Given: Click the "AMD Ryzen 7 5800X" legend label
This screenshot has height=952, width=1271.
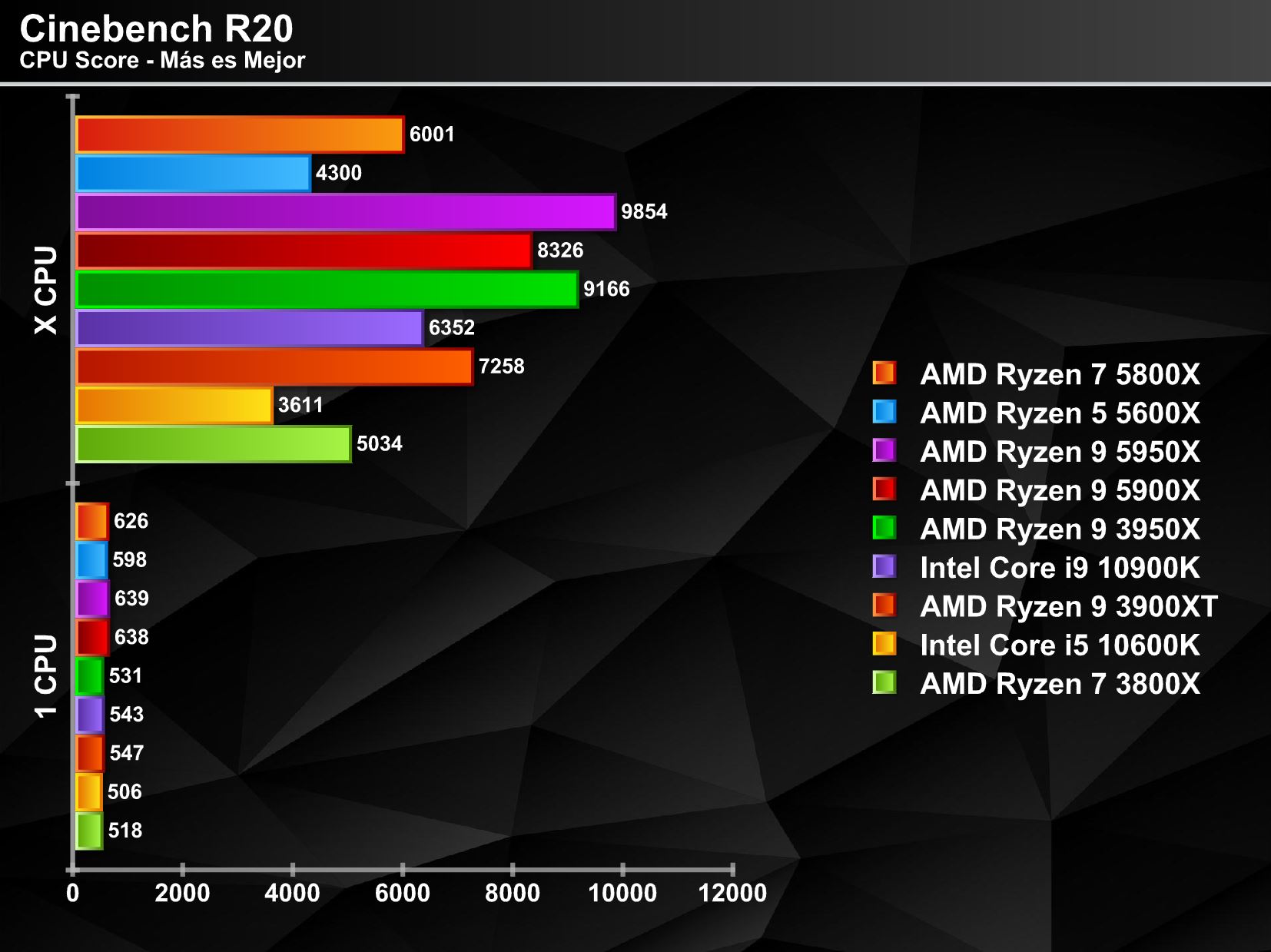Looking at the screenshot, I should [x=1060, y=374].
